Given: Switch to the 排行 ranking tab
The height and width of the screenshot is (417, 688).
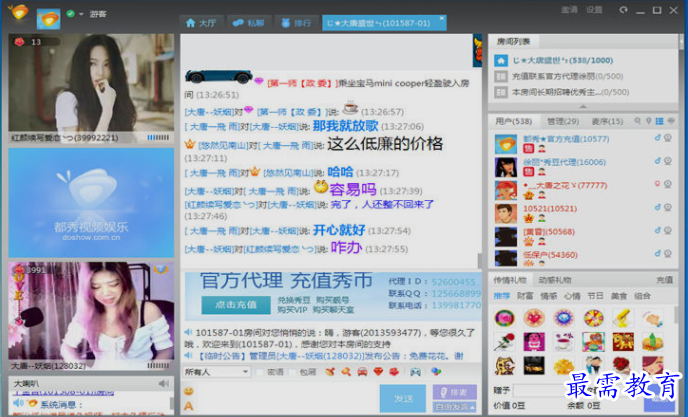Looking at the screenshot, I should (298, 21).
